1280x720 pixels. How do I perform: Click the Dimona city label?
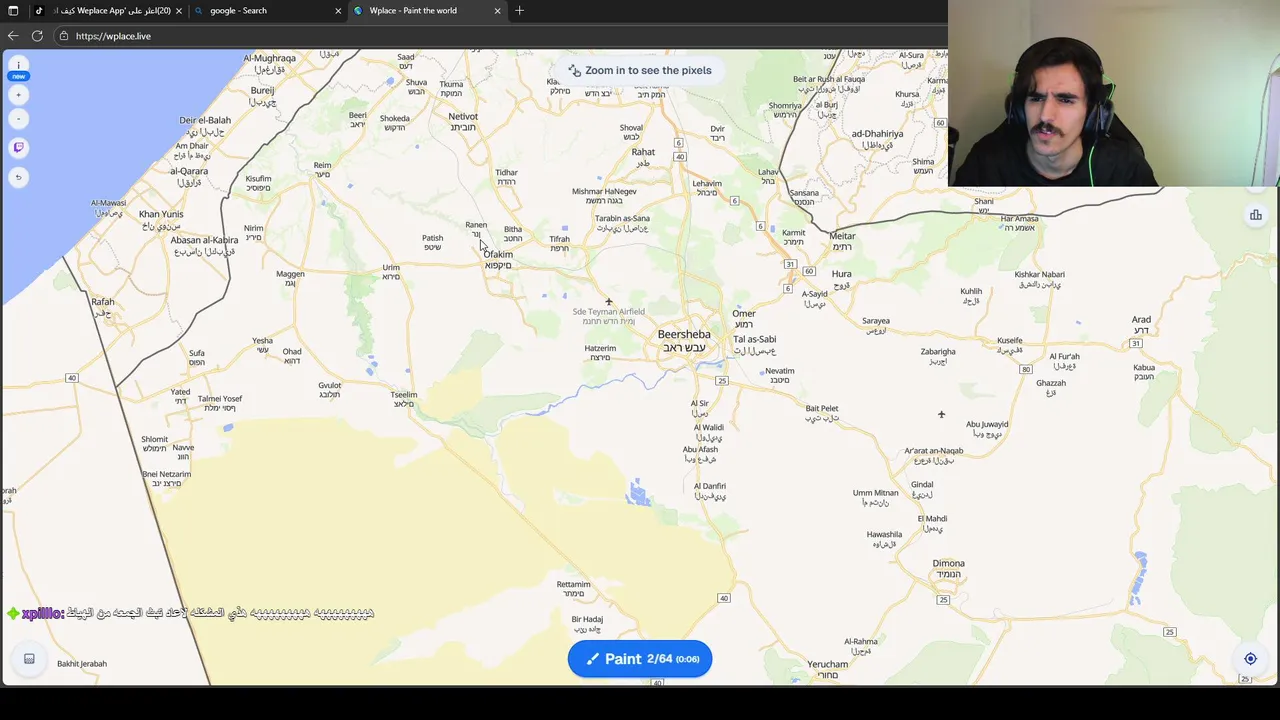point(948,568)
